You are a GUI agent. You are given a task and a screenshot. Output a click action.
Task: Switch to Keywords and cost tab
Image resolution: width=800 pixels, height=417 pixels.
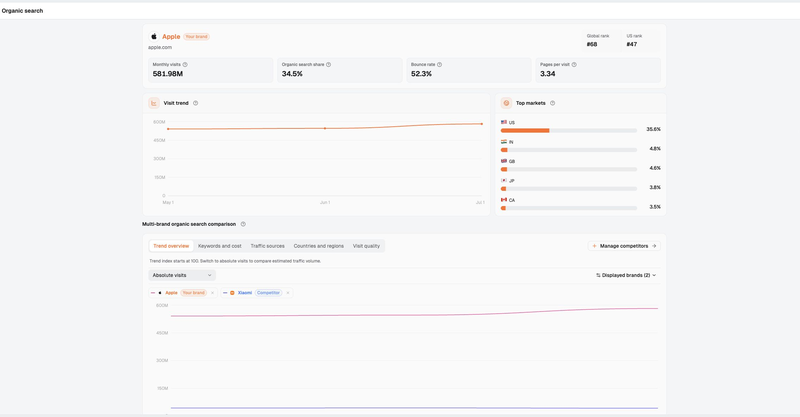tap(219, 246)
